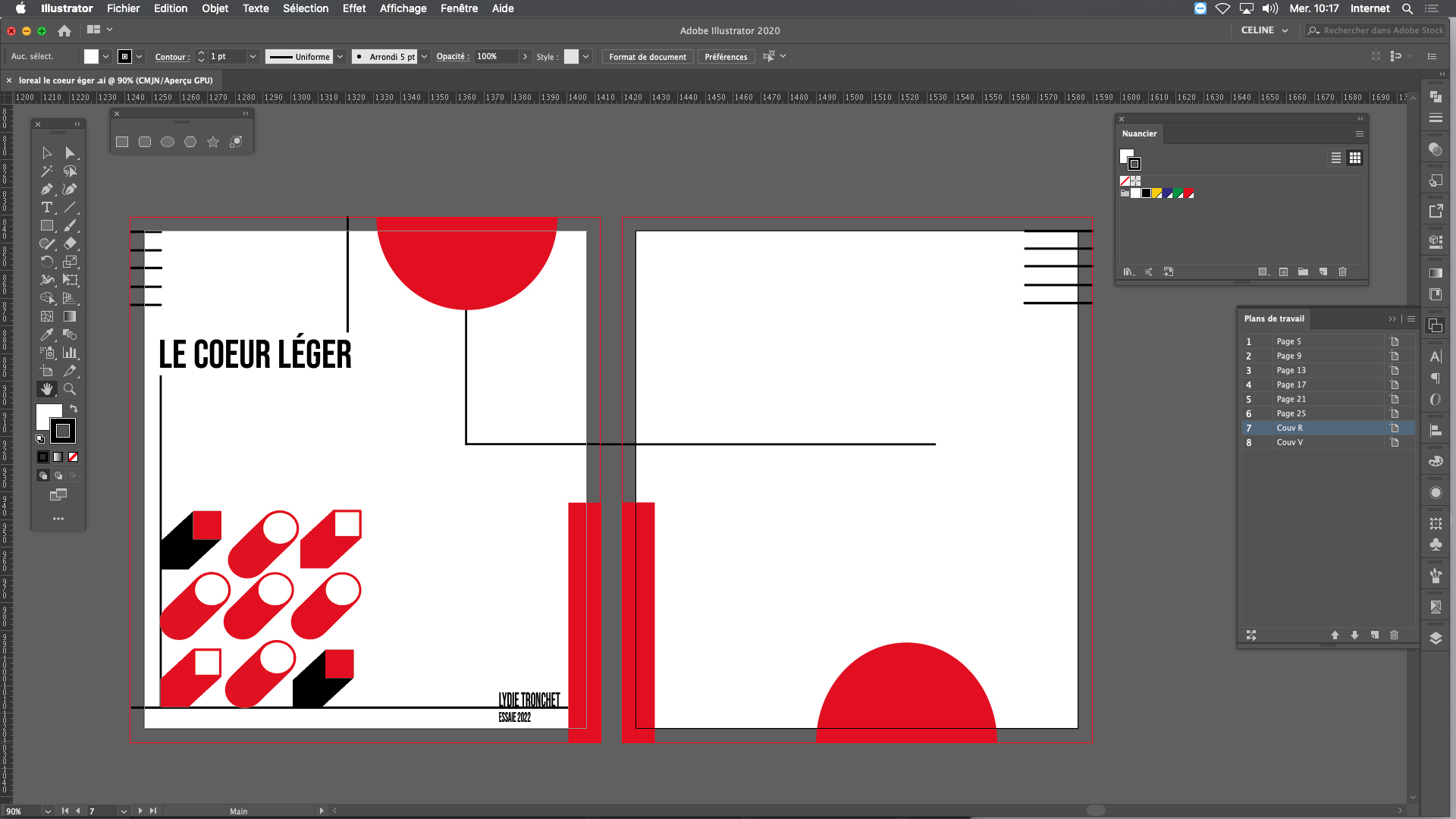This screenshot has height=819, width=1456.
Task: Open Contour stroke panel link
Action: point(172,57)
